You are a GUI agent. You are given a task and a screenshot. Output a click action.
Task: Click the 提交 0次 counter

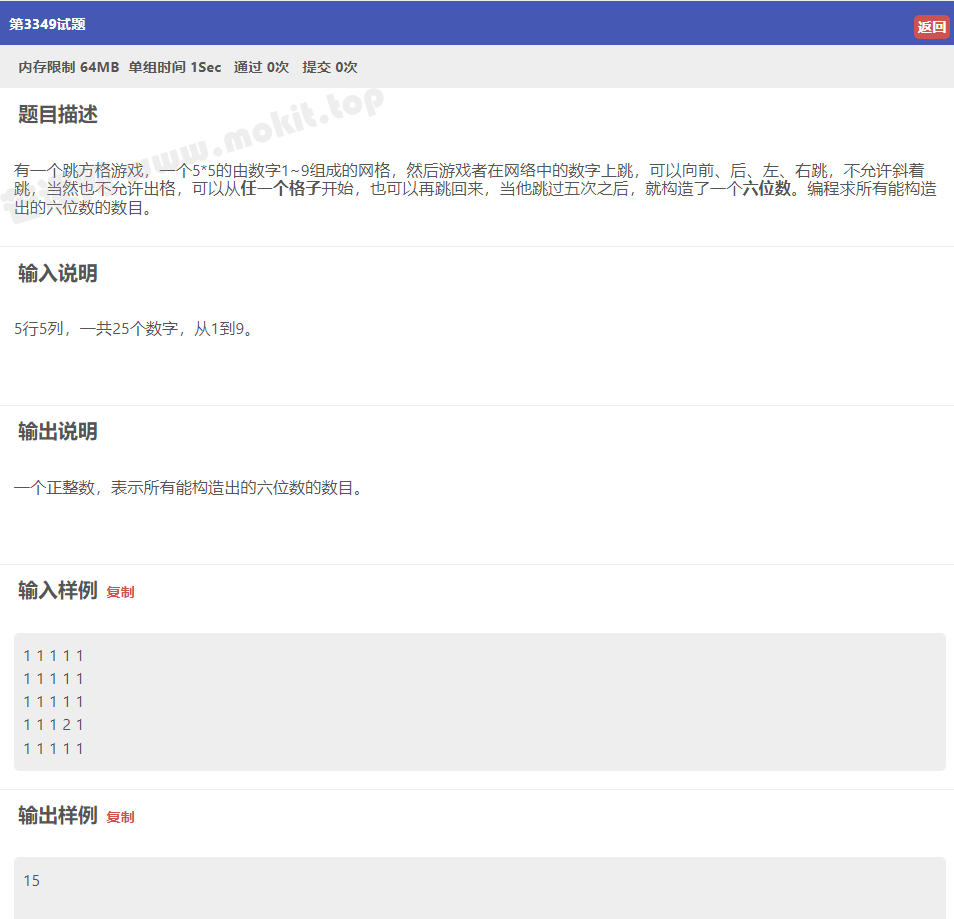[330, 67]
